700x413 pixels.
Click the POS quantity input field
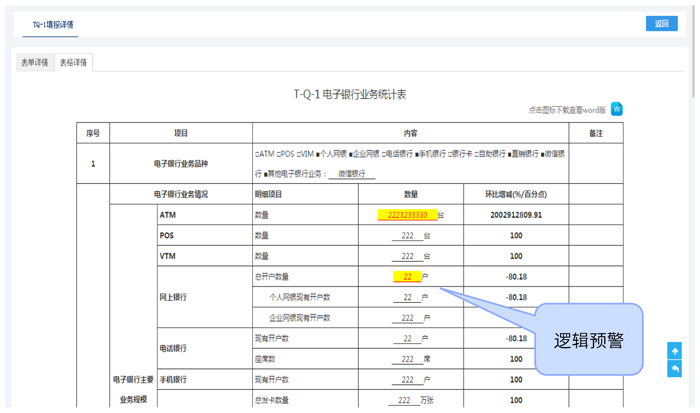point(407,236)
